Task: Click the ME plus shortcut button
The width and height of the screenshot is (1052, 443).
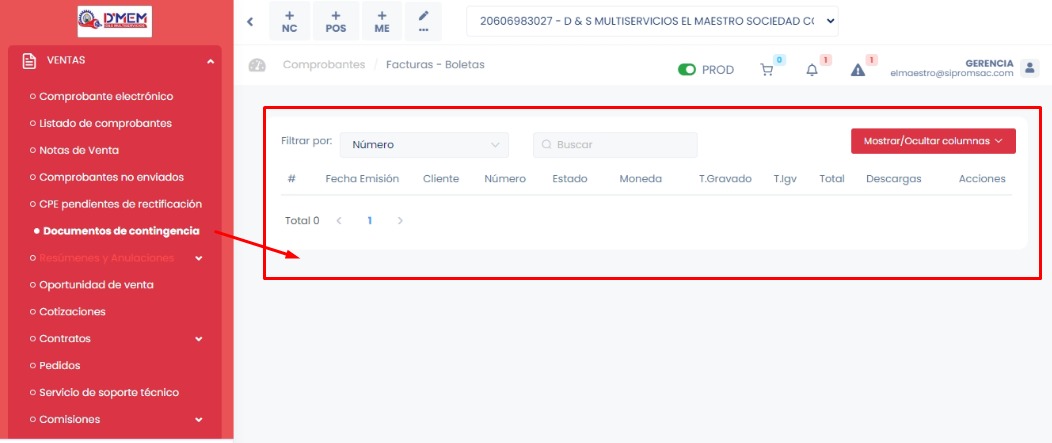Action: pos(382,21)
